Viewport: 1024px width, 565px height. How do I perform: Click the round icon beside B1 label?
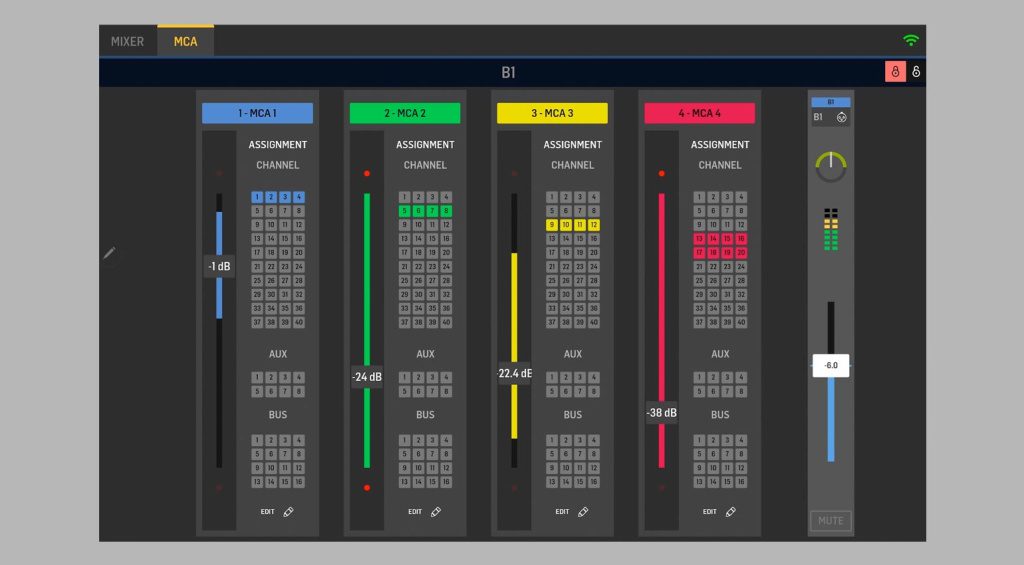(841, 117)
